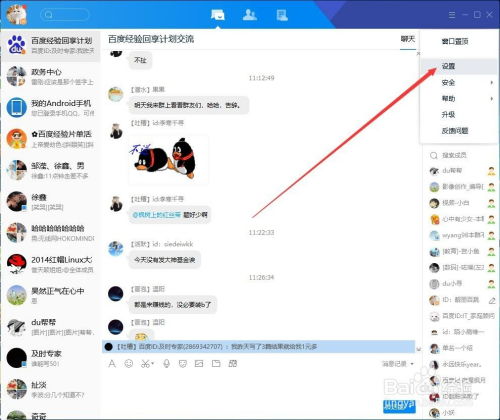Choose 升级 in the dropdown menu
Viewport: 500px width, 420px height.
(459, 114)
